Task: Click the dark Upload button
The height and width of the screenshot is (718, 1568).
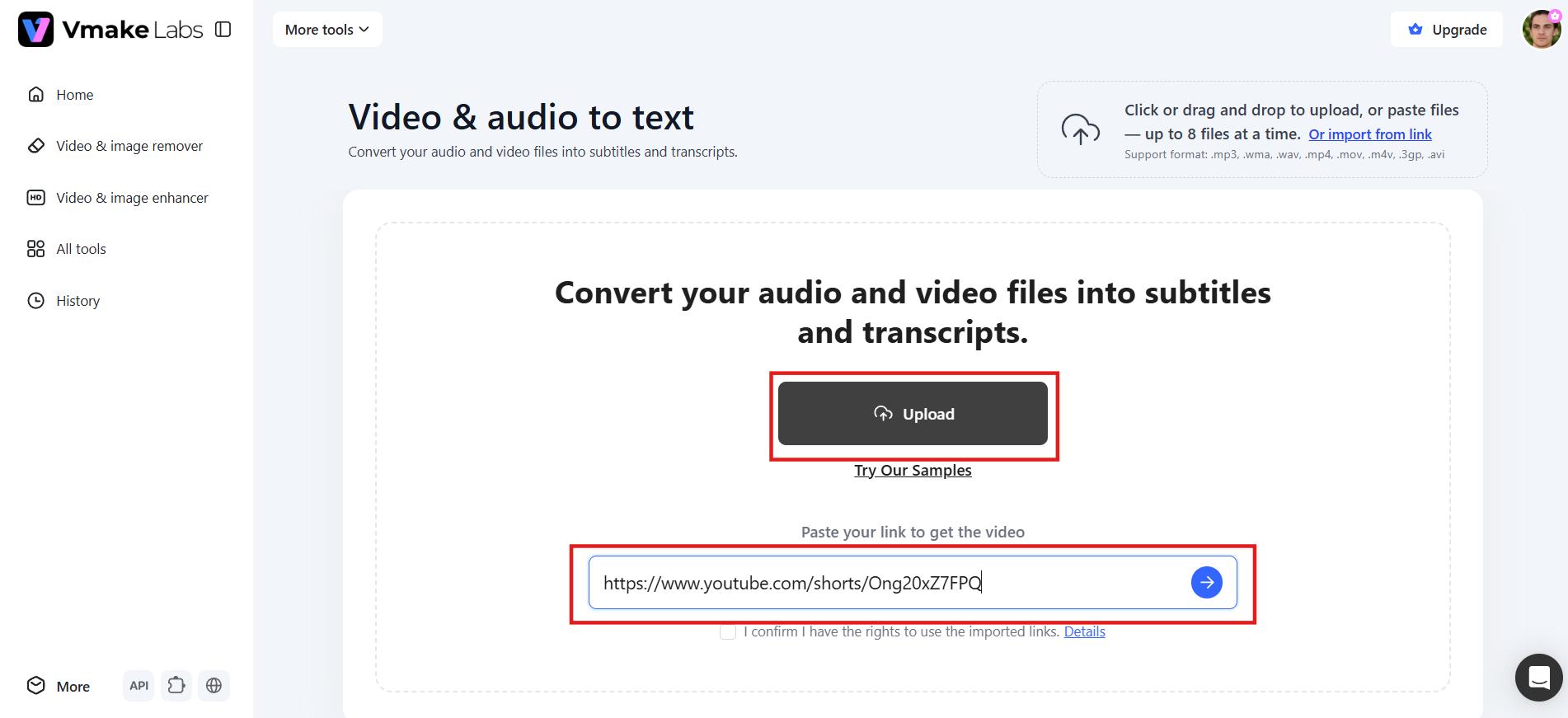Action: 913,414
